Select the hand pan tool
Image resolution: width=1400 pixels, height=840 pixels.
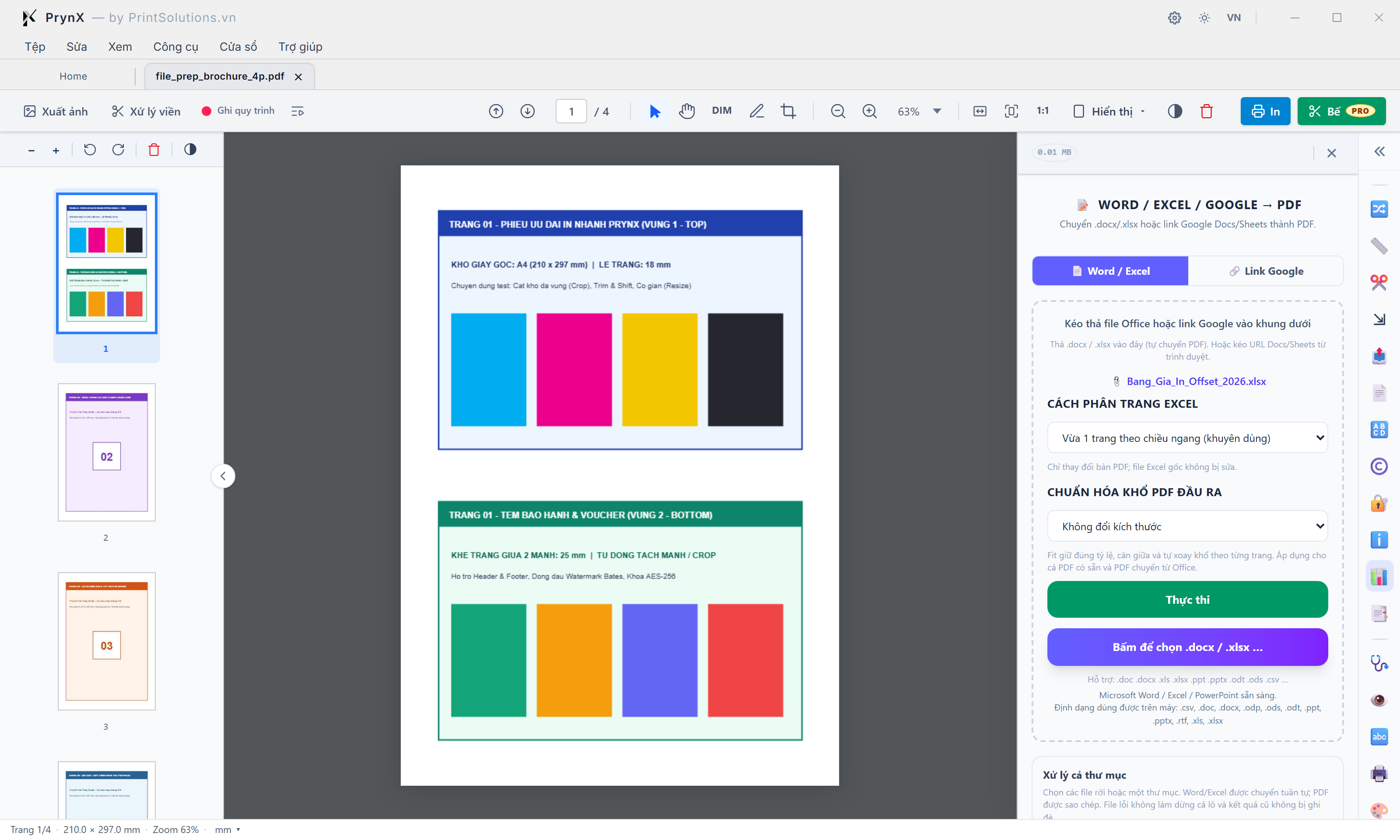(x=687, y=111)
